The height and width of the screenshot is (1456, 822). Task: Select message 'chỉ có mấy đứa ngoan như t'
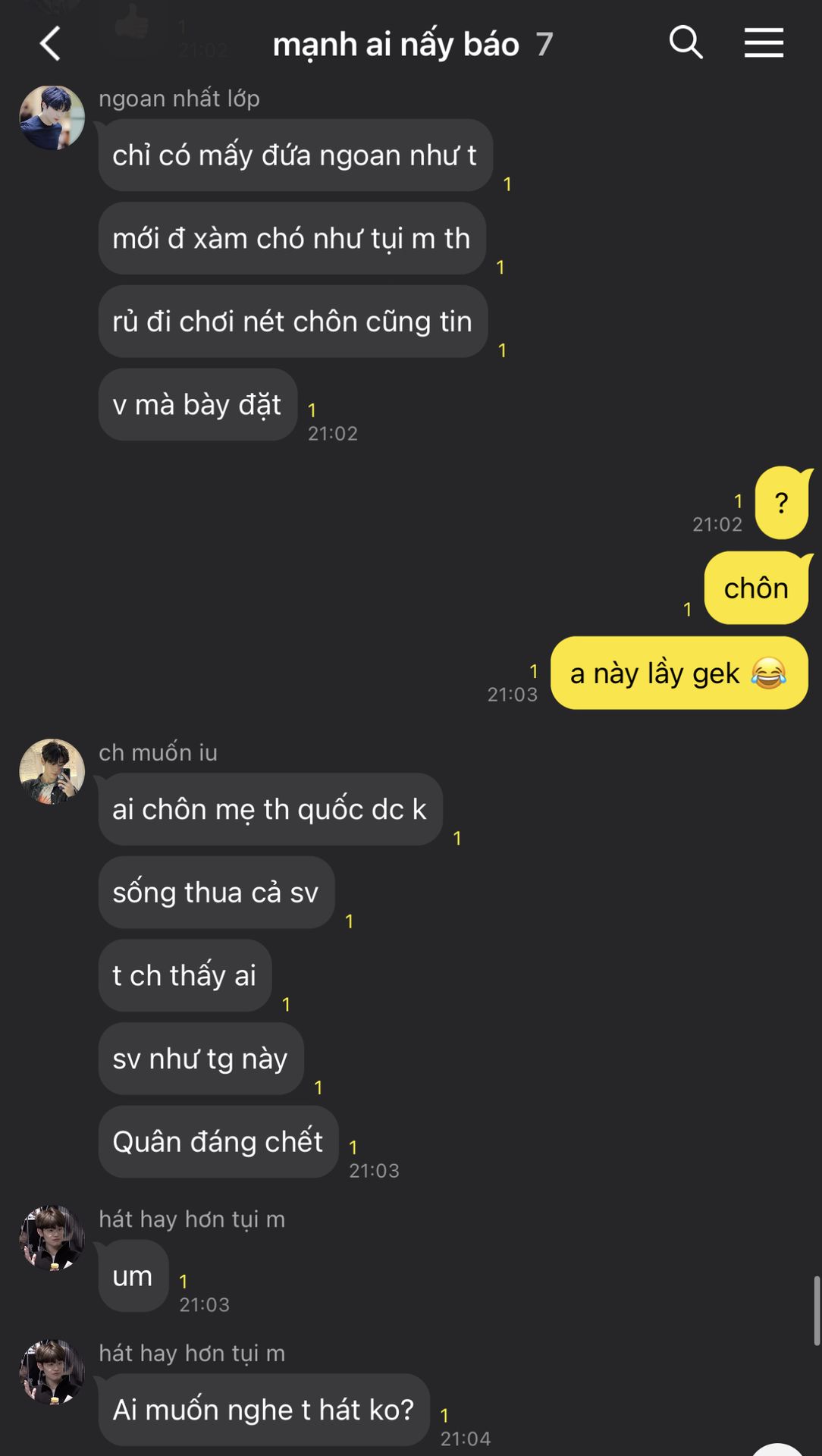[296, 155]
